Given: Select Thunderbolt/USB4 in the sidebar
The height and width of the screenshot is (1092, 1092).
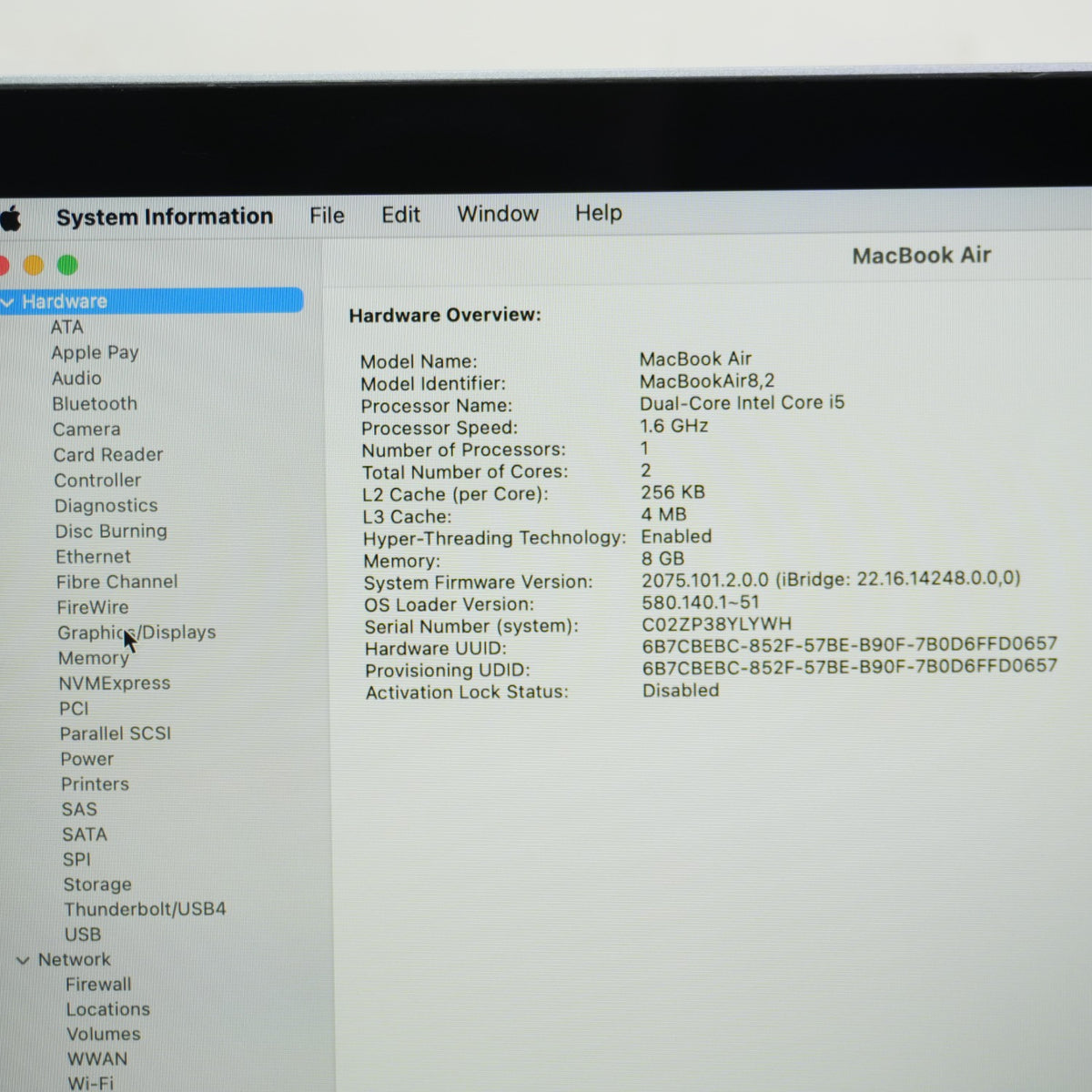Looking at the screenshot, I should 146,909.
